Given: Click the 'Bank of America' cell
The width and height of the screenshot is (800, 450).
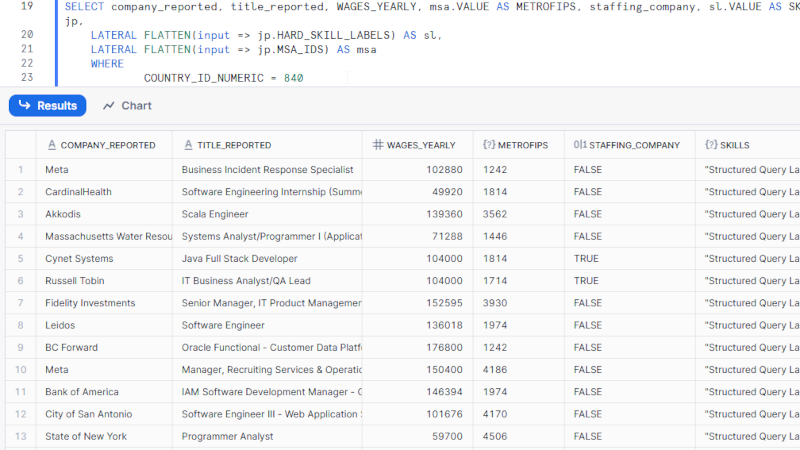Looking at the screenshot, I should tap(104, 392).
